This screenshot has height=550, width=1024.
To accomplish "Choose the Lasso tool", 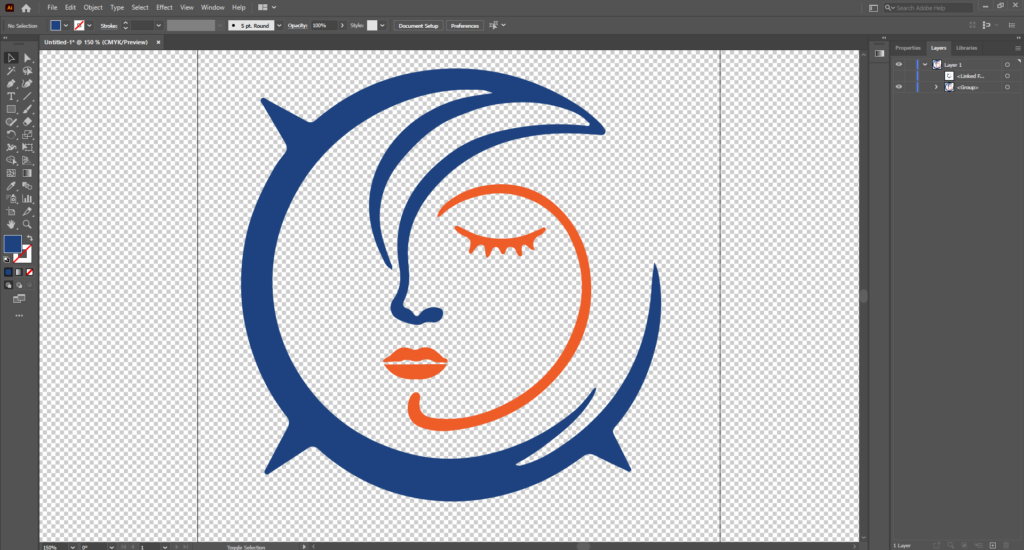I will pos(27,71).
